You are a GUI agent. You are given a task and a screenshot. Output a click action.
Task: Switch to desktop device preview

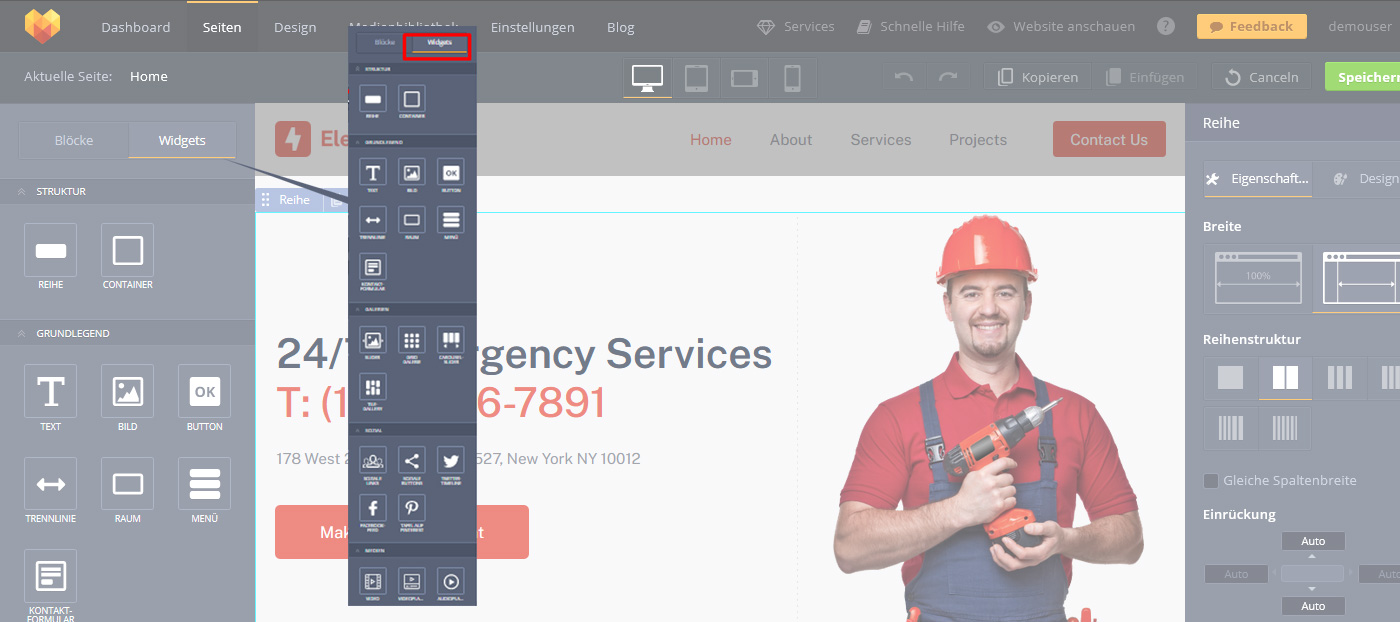[647, 78]
